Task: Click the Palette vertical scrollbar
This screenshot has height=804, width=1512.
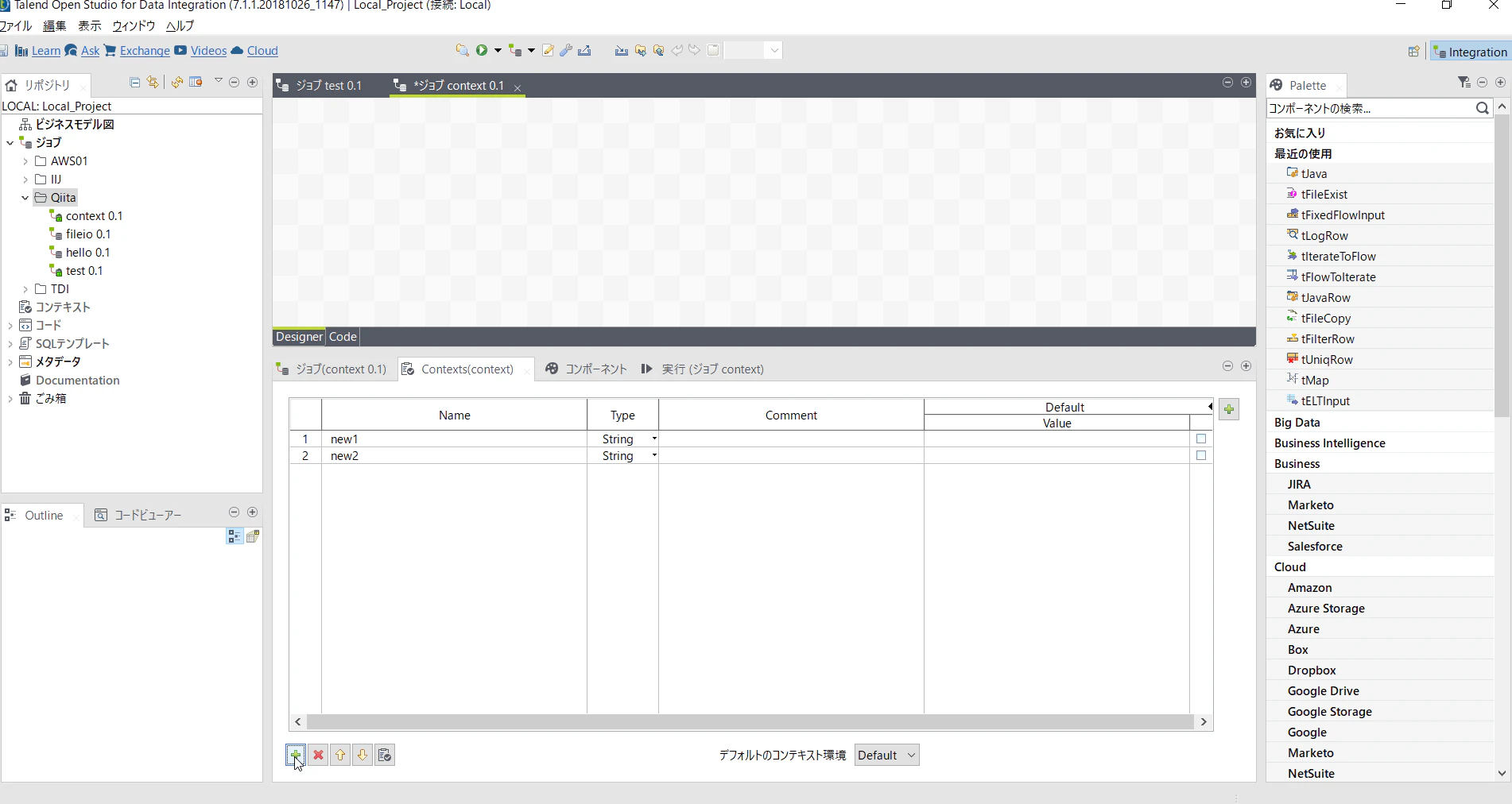Action: [x=1502, y=266]
